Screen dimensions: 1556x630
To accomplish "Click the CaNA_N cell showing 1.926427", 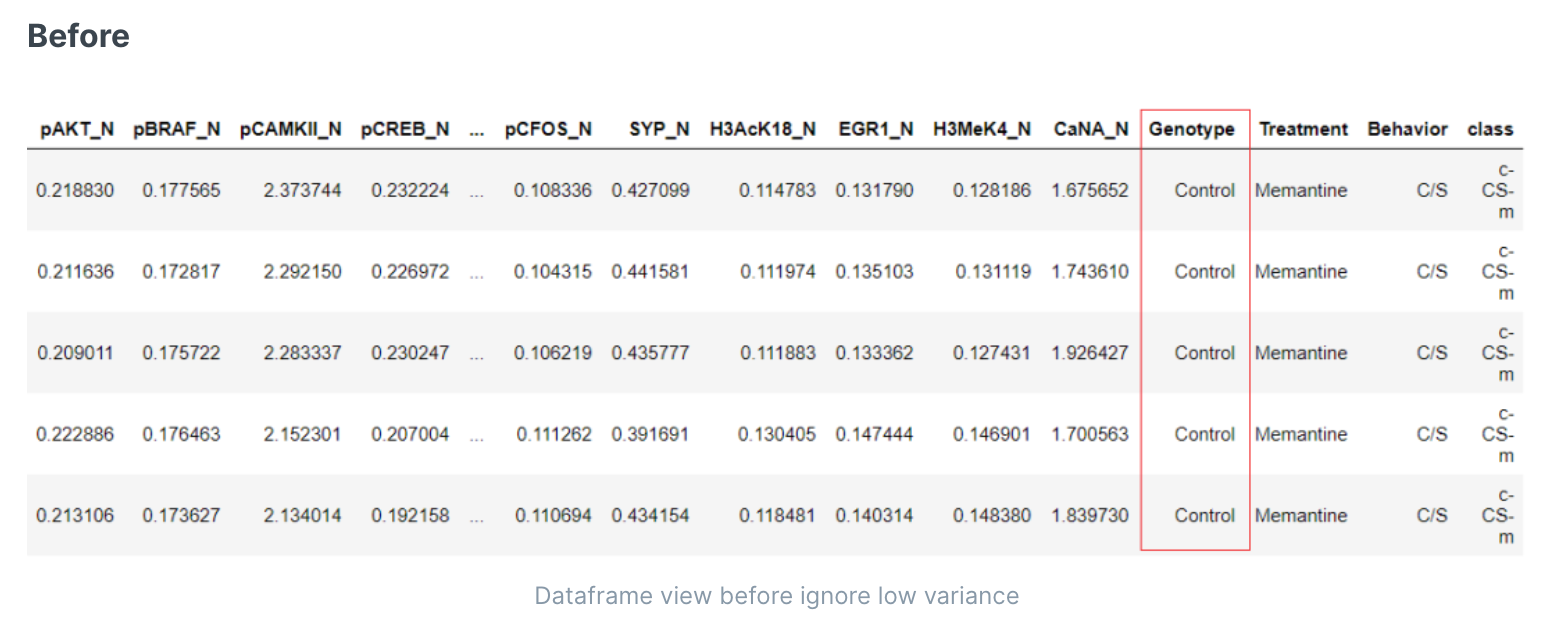I will pos(1090,353).
